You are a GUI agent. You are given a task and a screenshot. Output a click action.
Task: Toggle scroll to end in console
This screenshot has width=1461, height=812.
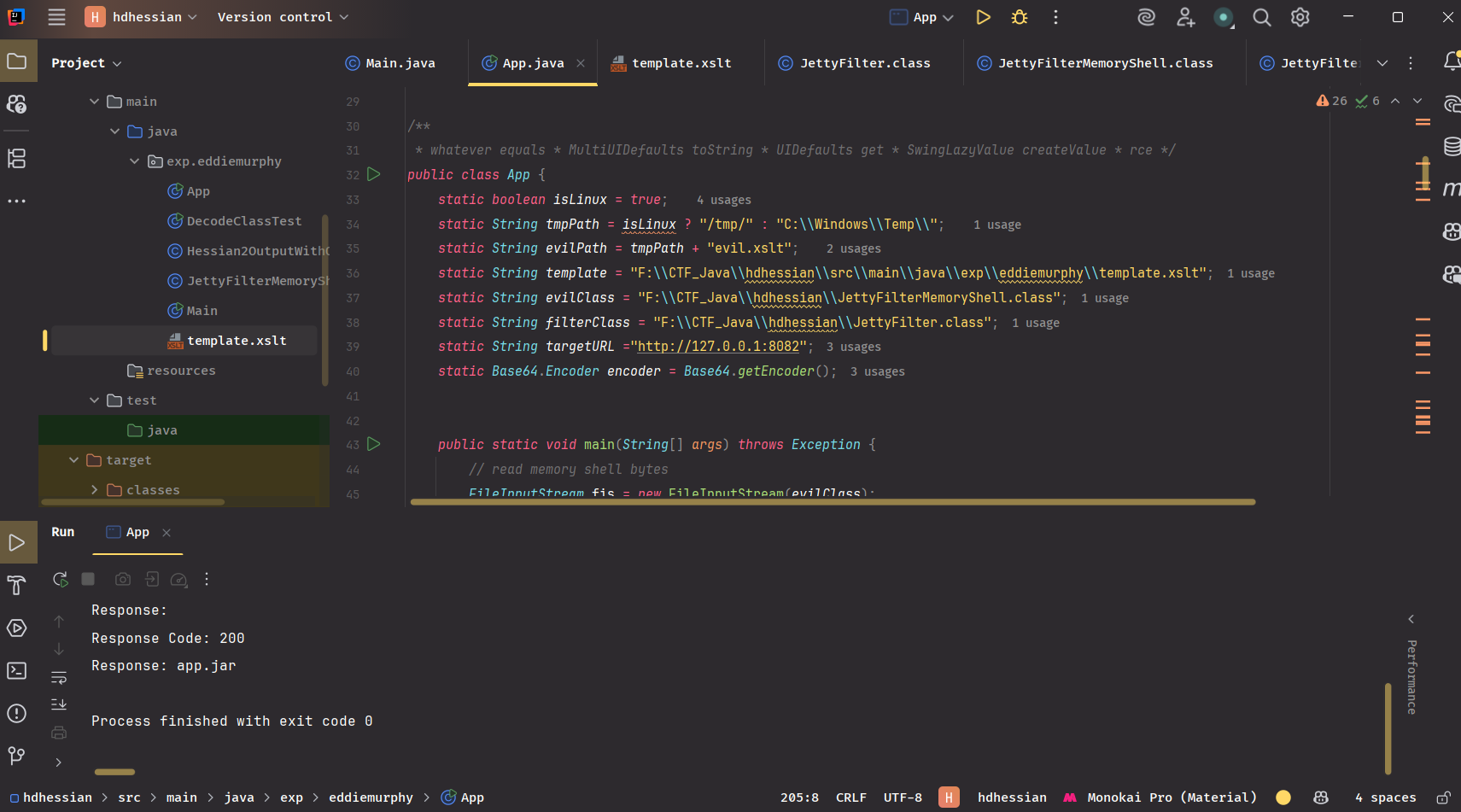(59, 704)
